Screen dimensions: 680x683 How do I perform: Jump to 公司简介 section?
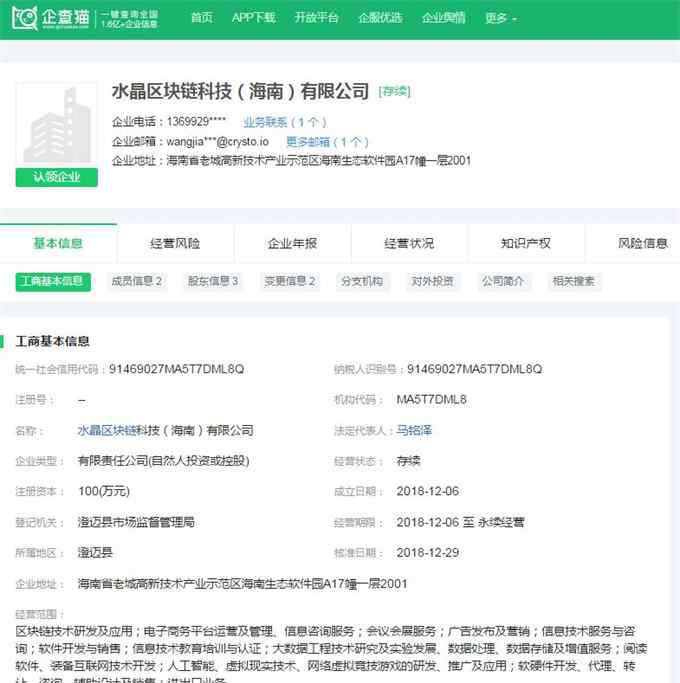point(503,281)
